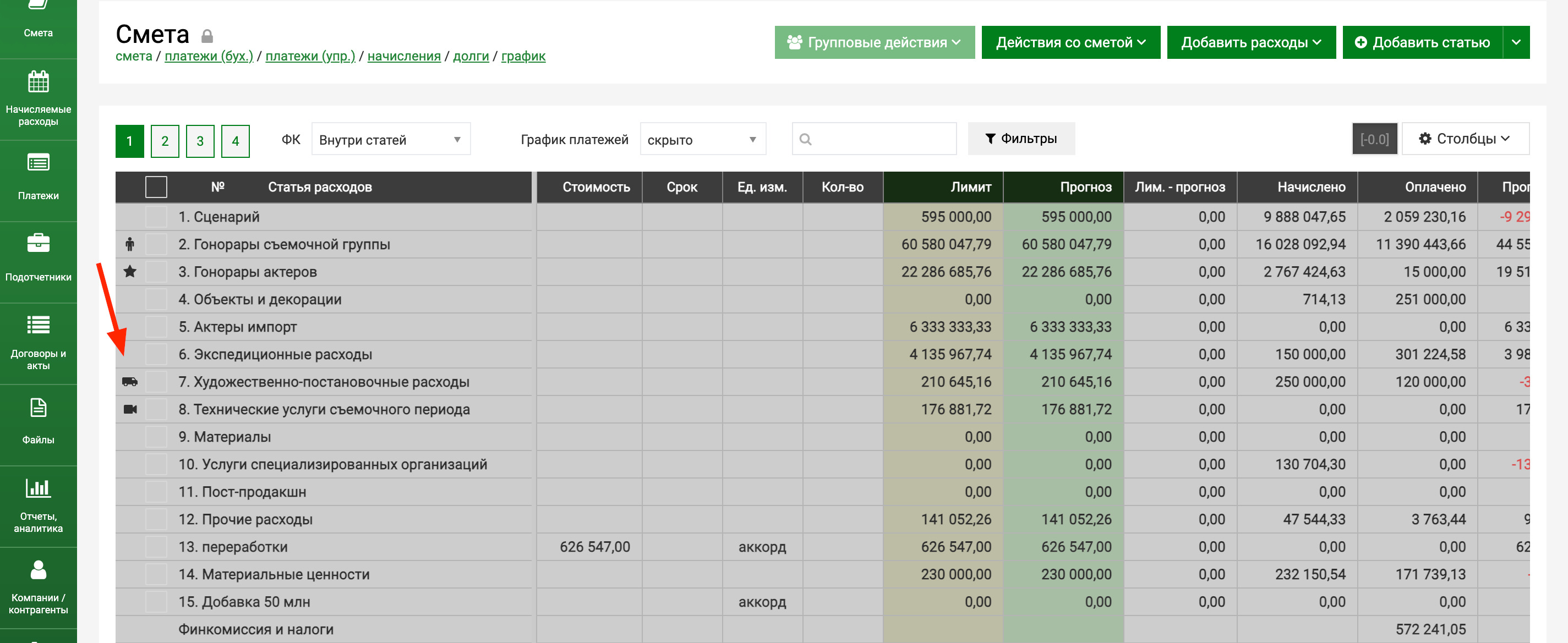Open the ФК dropdown Внутри статей
Viewport: 1568px width, 643px height.
pyautogui.click(x=391, y=139)
